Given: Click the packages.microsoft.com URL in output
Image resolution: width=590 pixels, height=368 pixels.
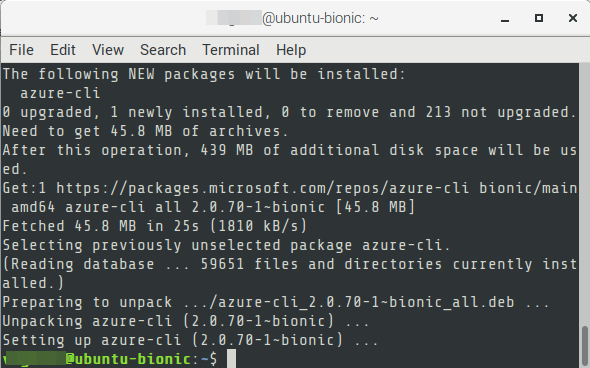Looking at the screenshot, I should (263, 188).
